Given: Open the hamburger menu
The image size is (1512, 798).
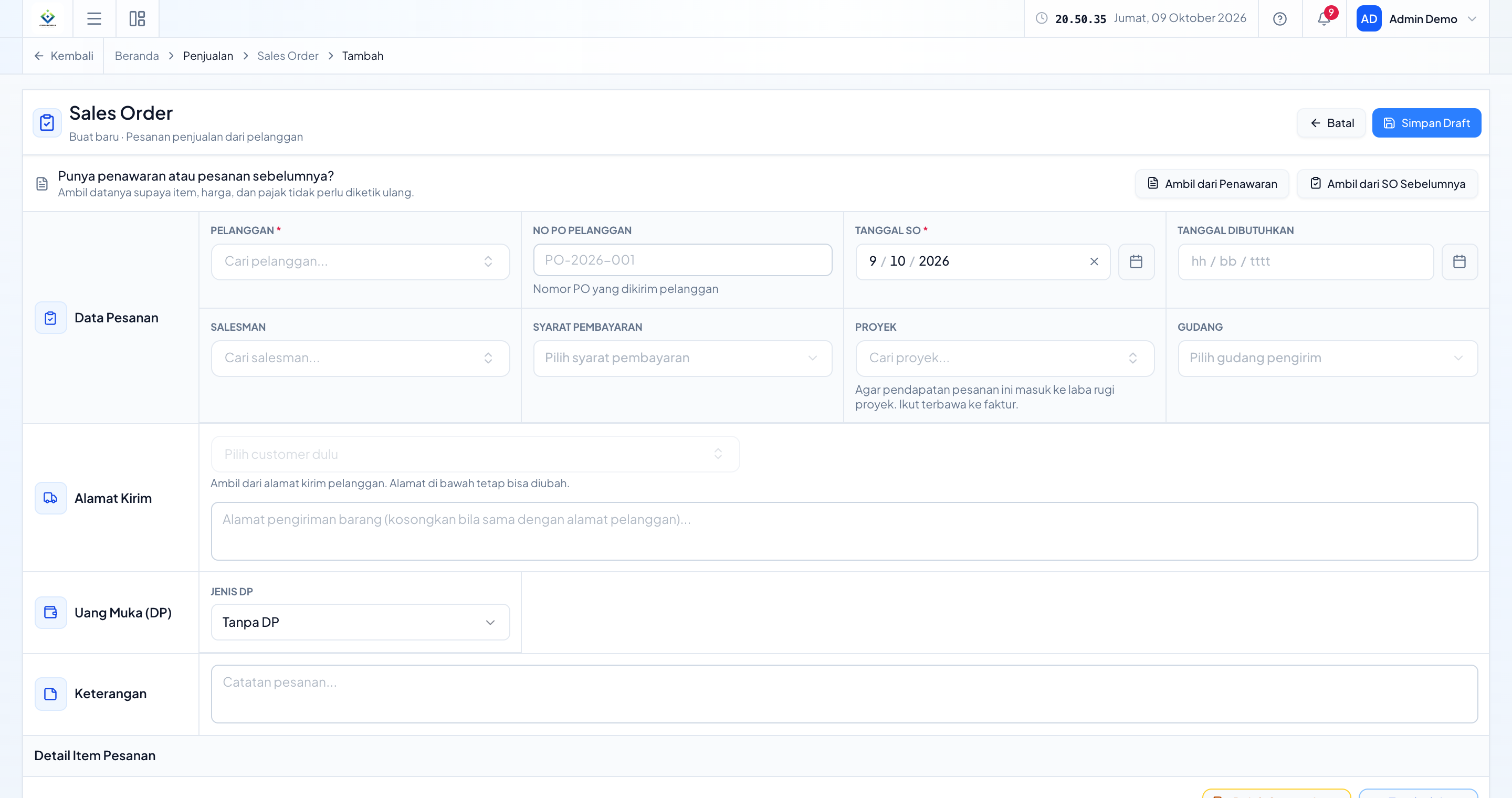Looking at the screenshot, I should coord(94,19).
